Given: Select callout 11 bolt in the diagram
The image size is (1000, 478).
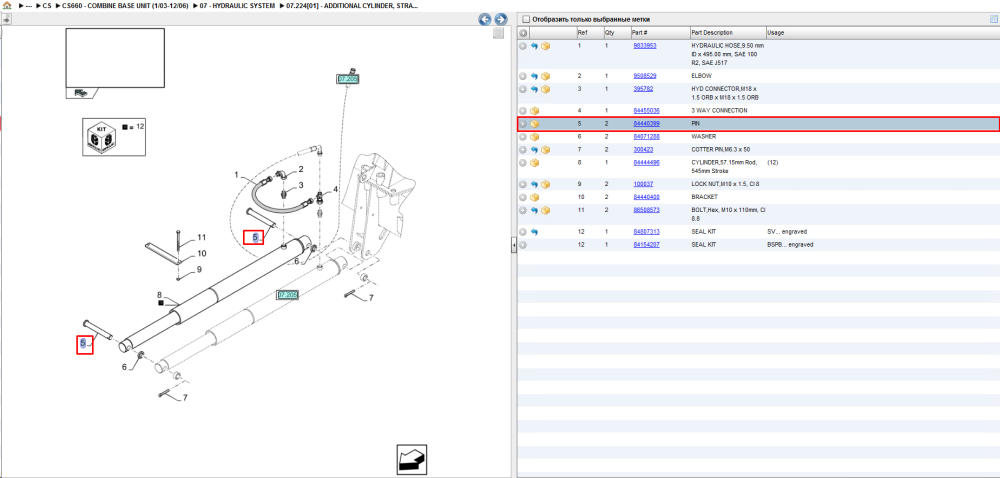Looking at the screenshot, I should click(201, 238).
